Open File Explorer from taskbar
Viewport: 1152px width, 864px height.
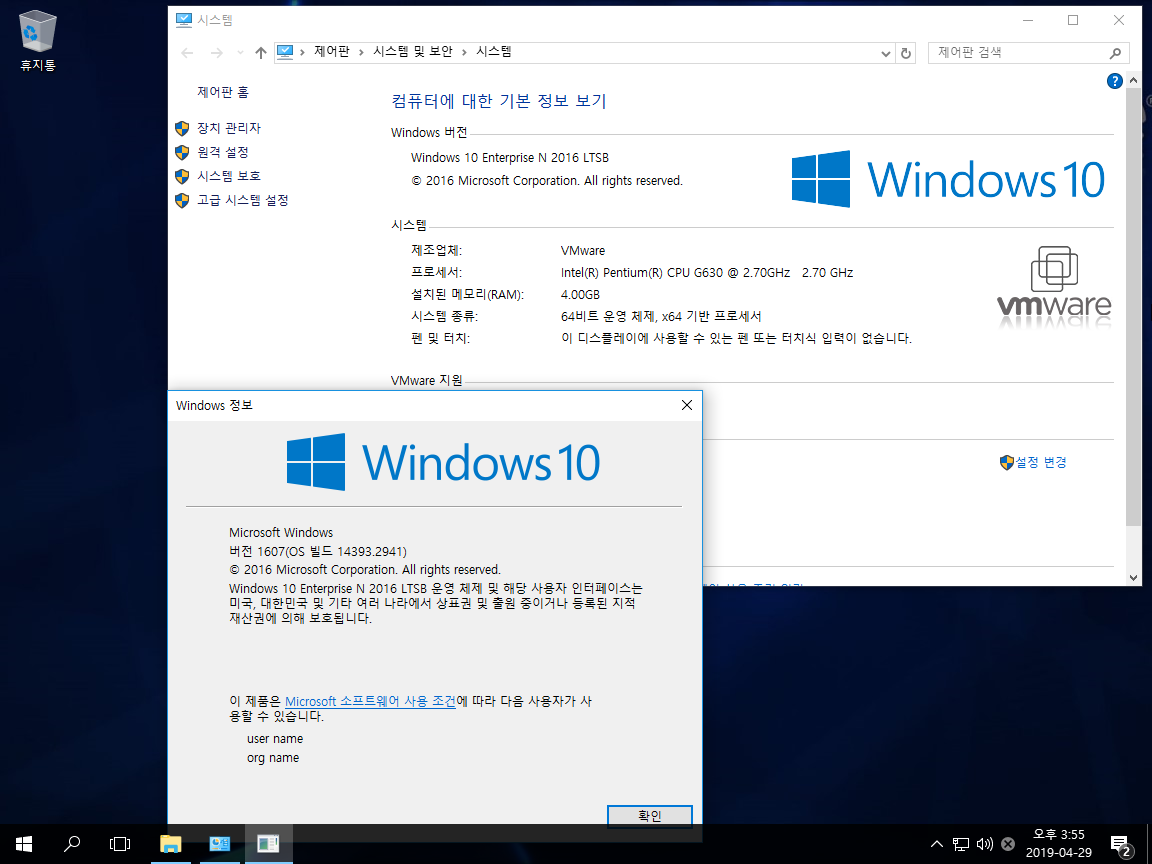pos(170,843)
